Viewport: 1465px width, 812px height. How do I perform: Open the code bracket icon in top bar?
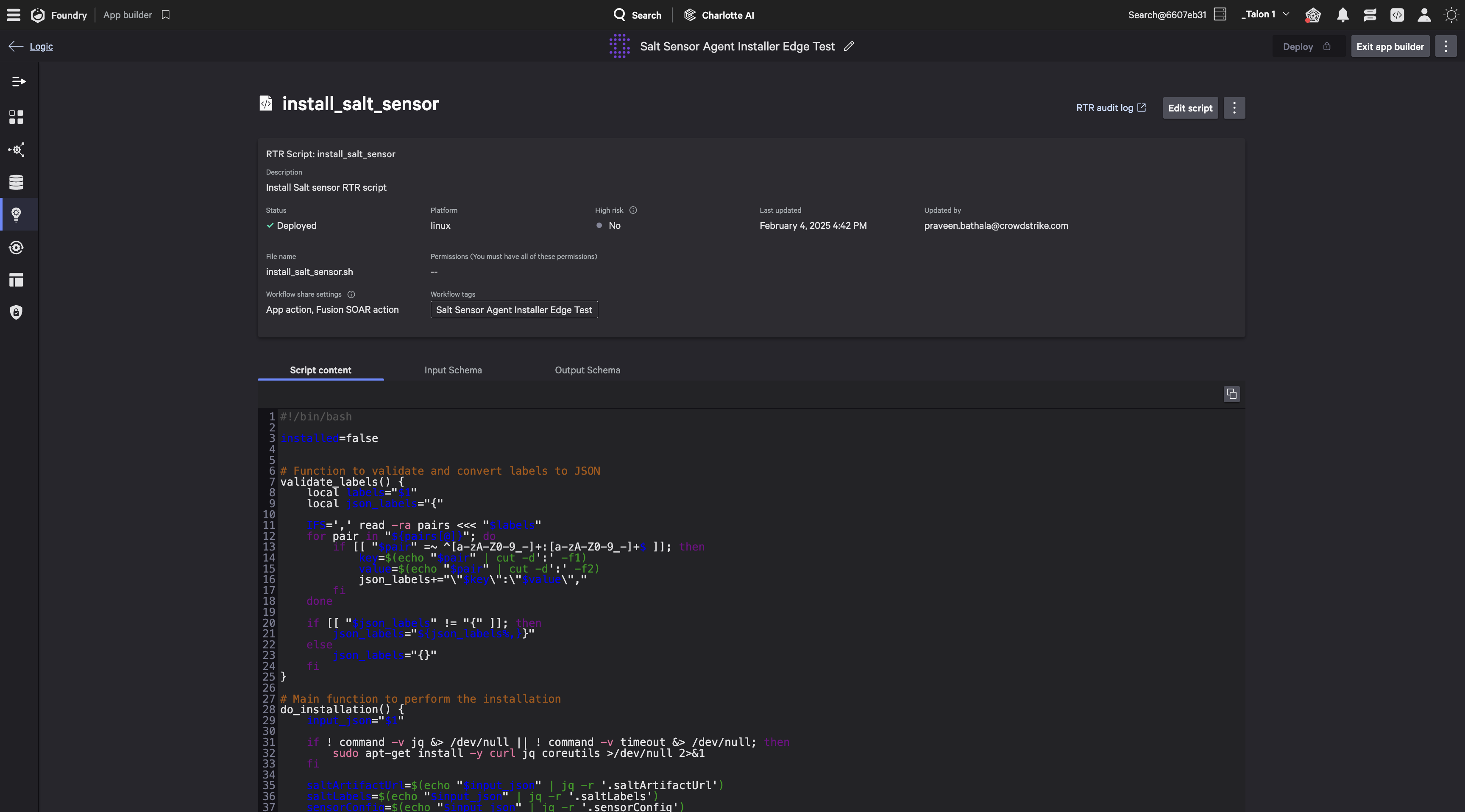[x=1397, y=15]
